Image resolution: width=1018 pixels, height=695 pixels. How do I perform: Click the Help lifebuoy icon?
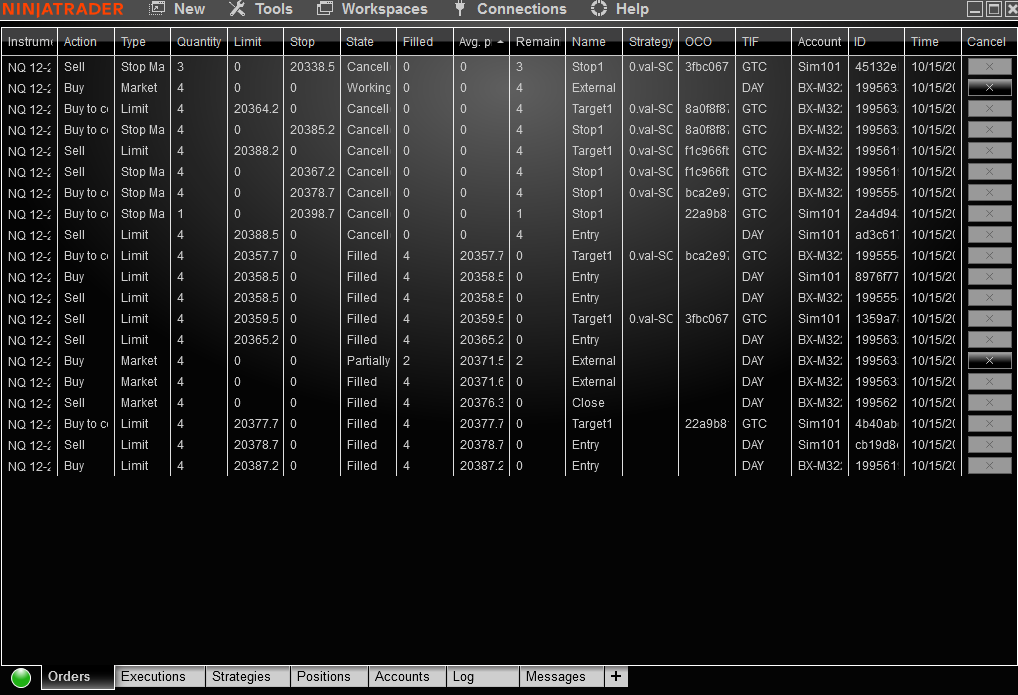point(599,9)
